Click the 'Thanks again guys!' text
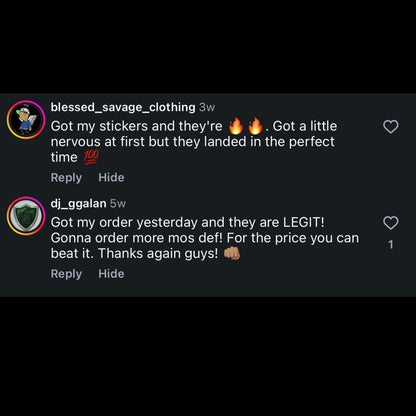Image resolution: width=416 pixels, height=416 pixels. point(158,254)
